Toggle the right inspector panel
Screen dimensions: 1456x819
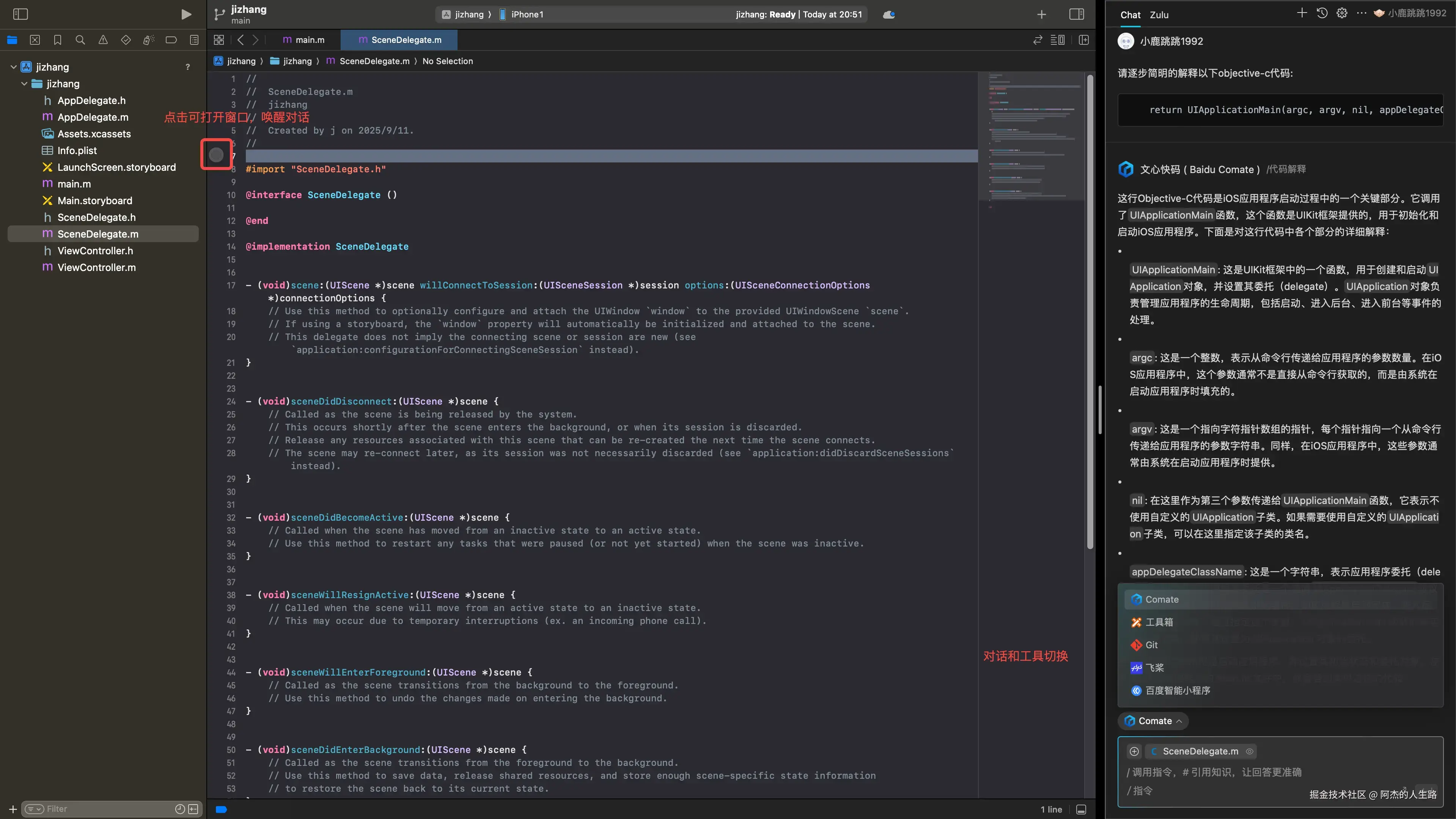(1077, 14)
